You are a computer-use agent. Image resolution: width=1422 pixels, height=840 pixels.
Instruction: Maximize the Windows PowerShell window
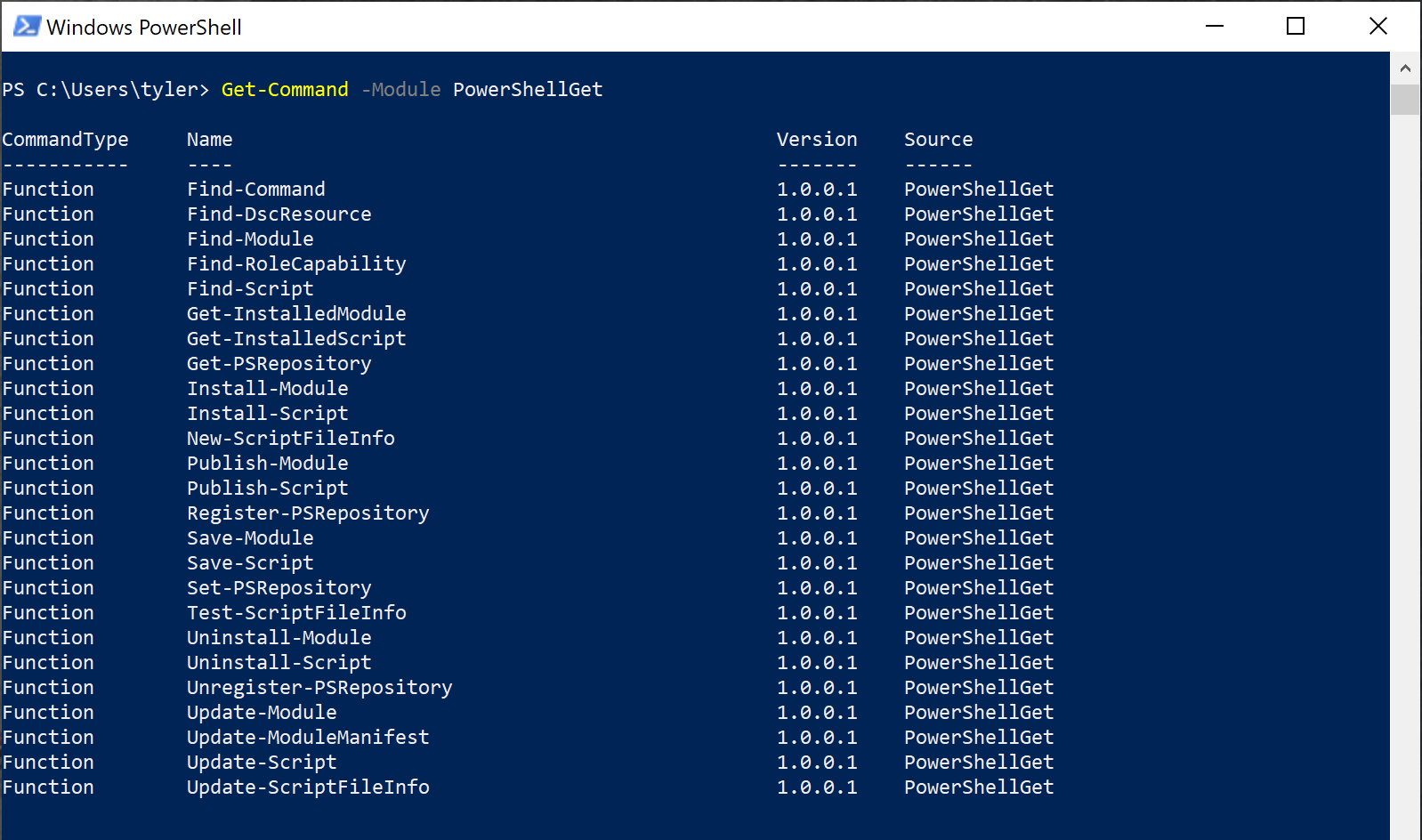coord(1296,27)
